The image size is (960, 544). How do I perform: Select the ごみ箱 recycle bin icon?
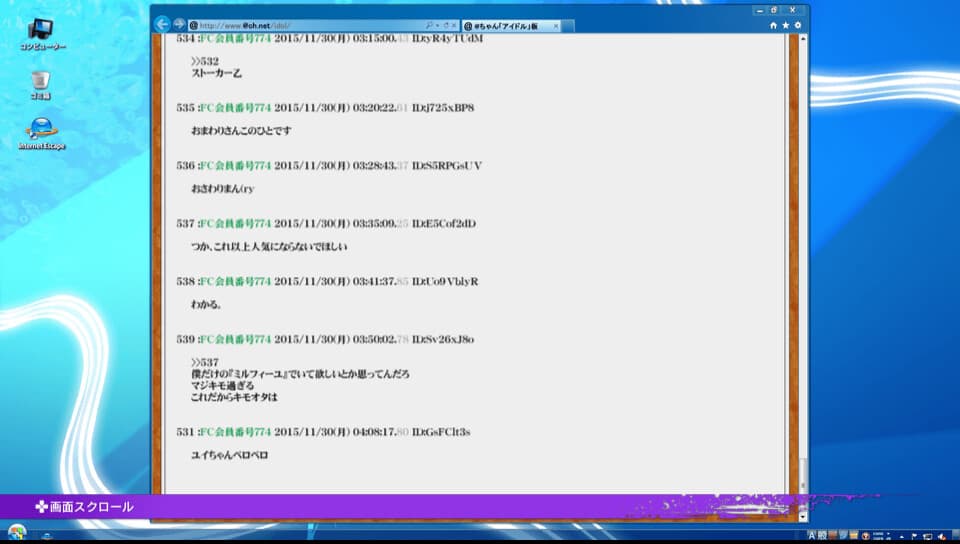coord(40,85)
